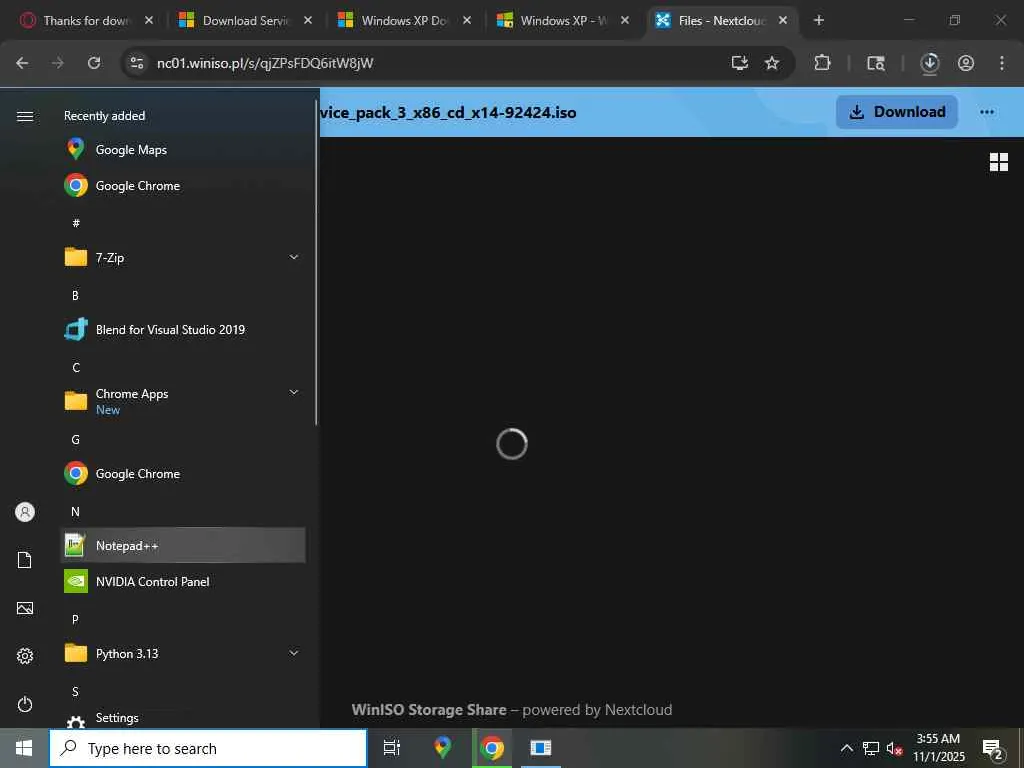Close the 'Thanks for down' tab
Image resolution: width=1024 pixels, height=768 pixels.
click(149, 20)
